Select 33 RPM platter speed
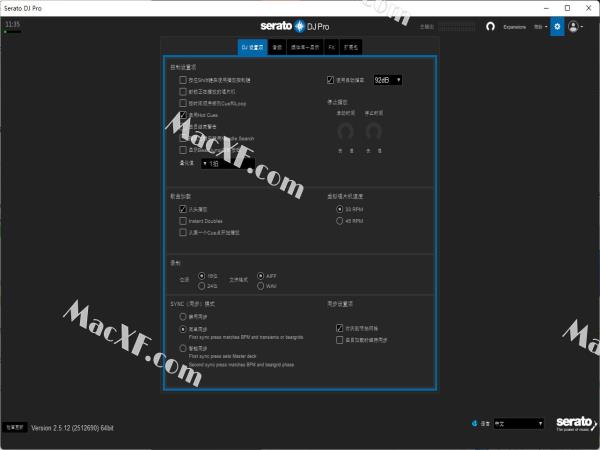This screenshot has width=600, height=450. [339, 209]
